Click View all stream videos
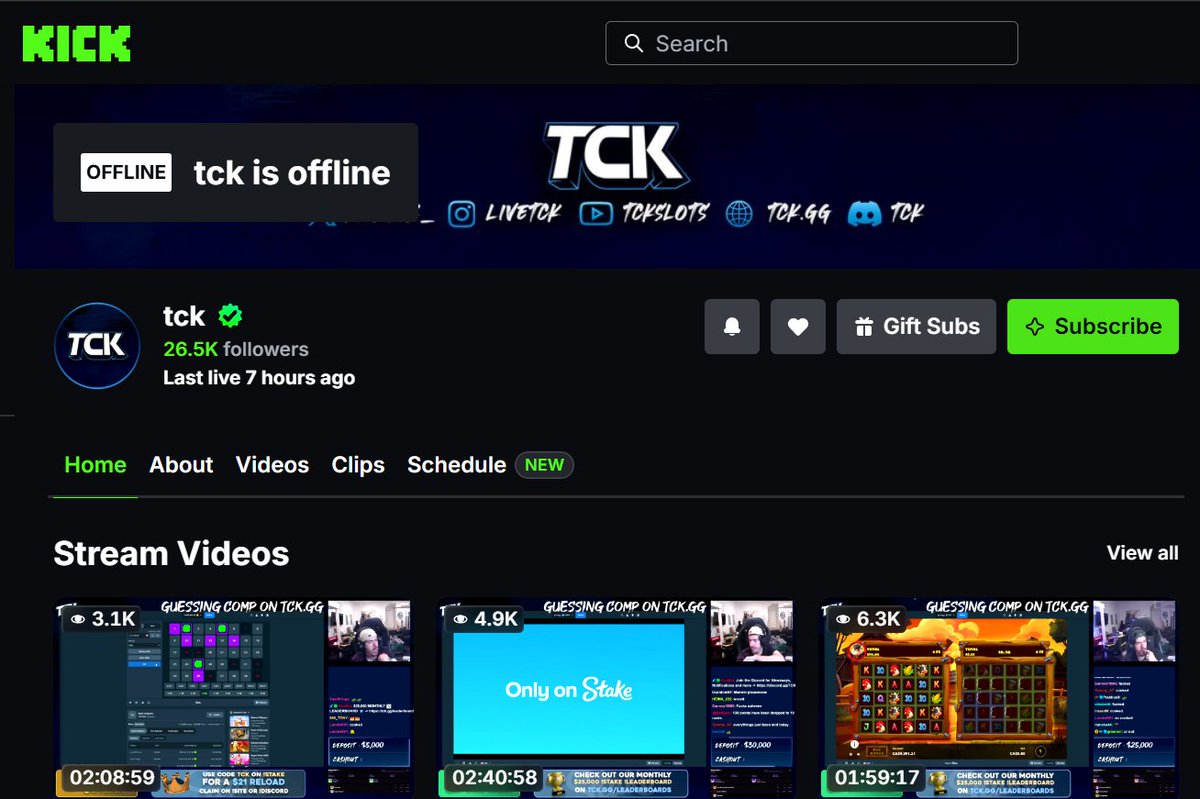 1142,553
